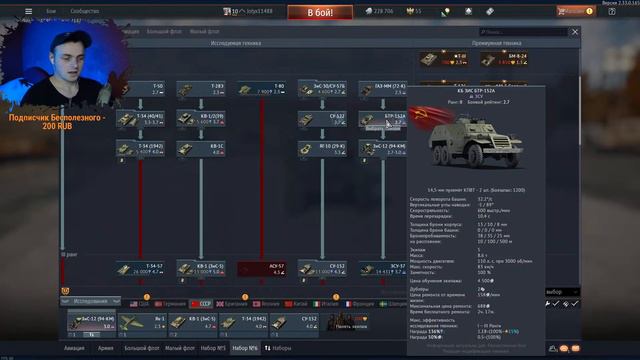Viewport: 640px width, 360px height.
Task: Choose Франция nation flag
Action: 360,304
